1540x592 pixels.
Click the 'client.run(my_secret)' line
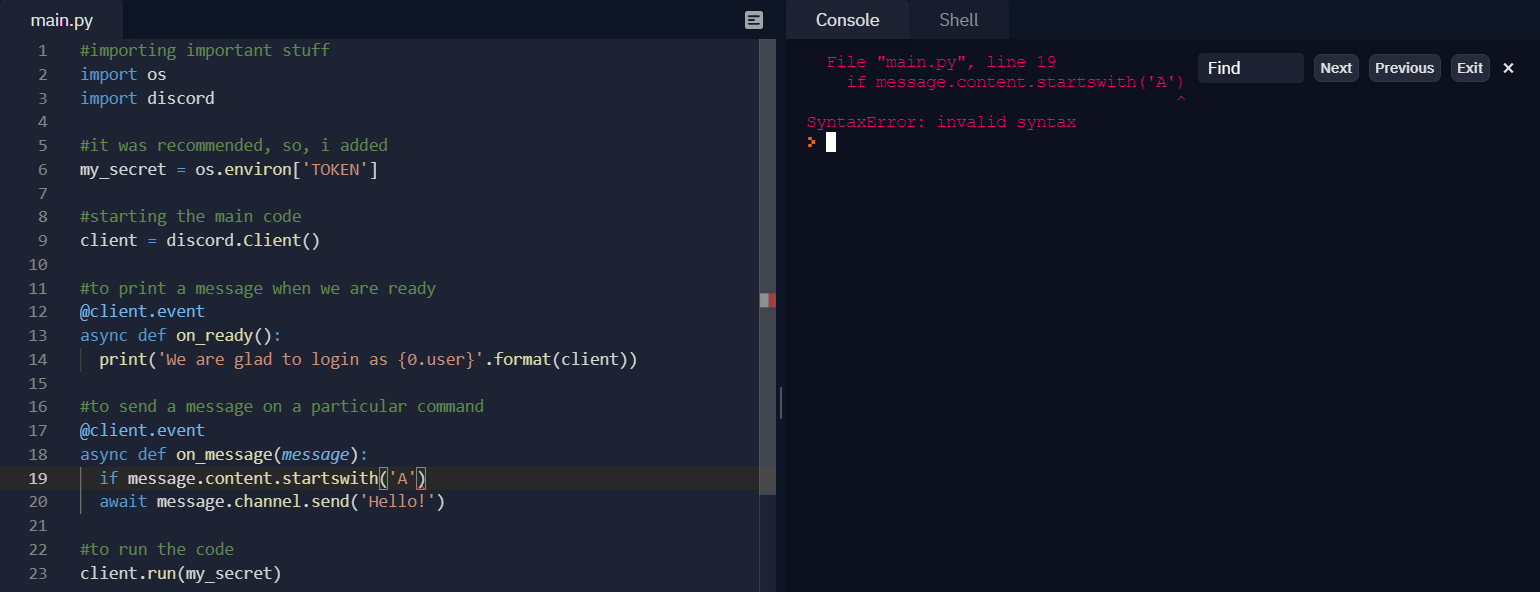(x=181, y=573)
